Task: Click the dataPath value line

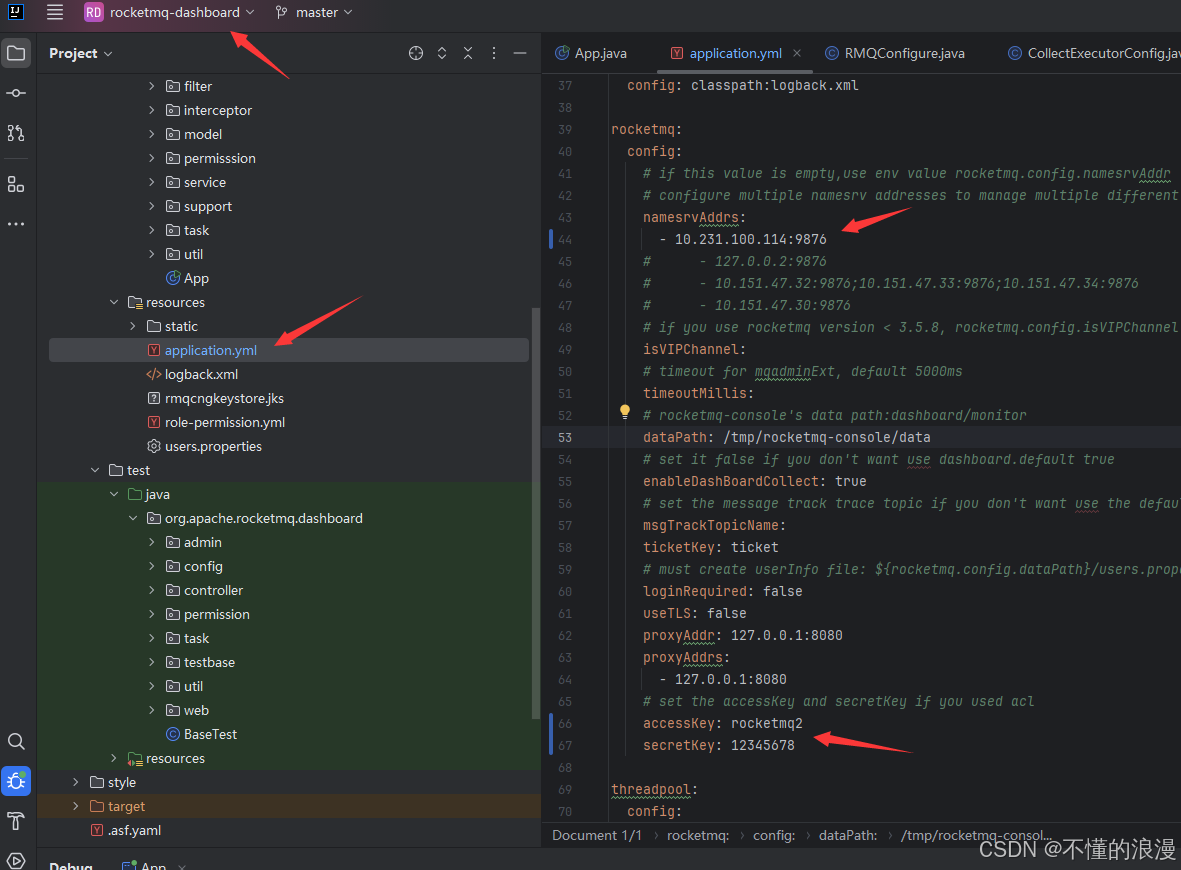Action: pyautogui.click(x=786, y=438)
